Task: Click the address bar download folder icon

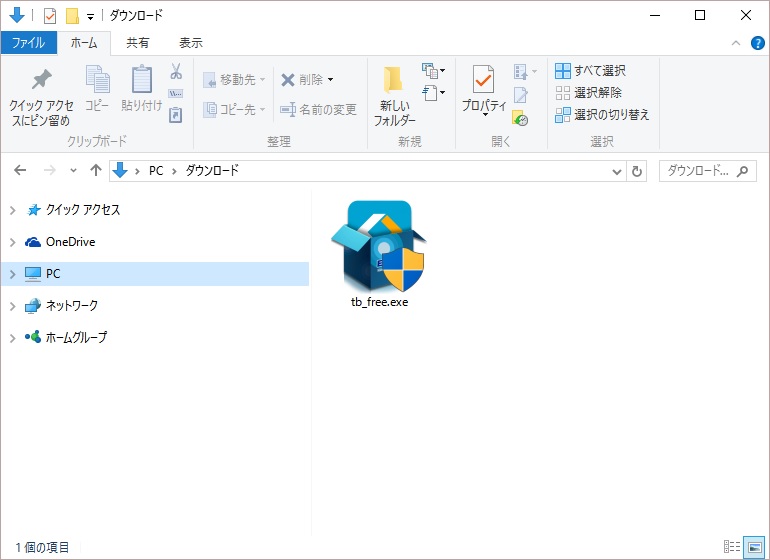Action: 120,170
